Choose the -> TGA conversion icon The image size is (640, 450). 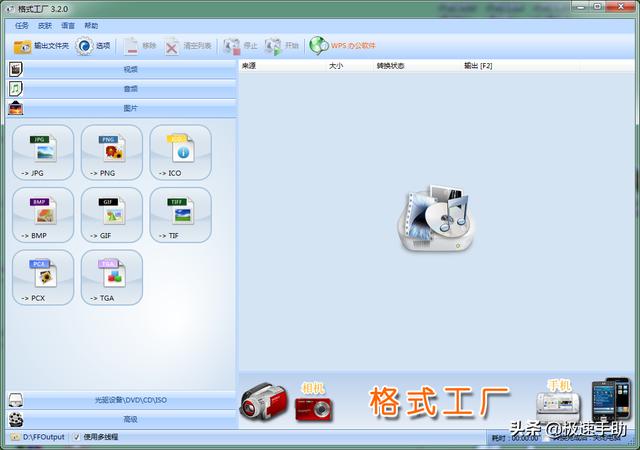coord(112,278)
